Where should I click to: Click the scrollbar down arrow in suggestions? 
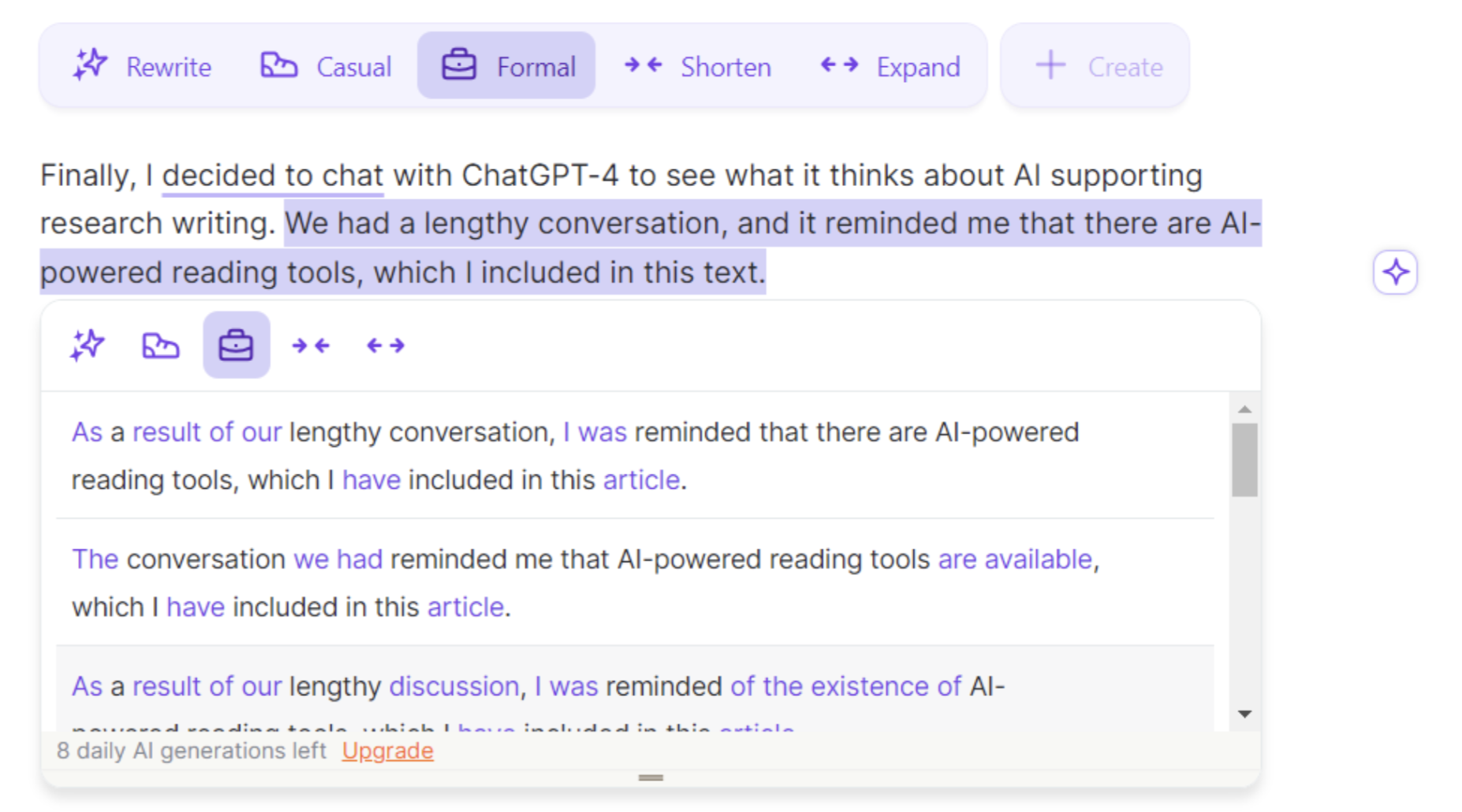coord(1245,714)
